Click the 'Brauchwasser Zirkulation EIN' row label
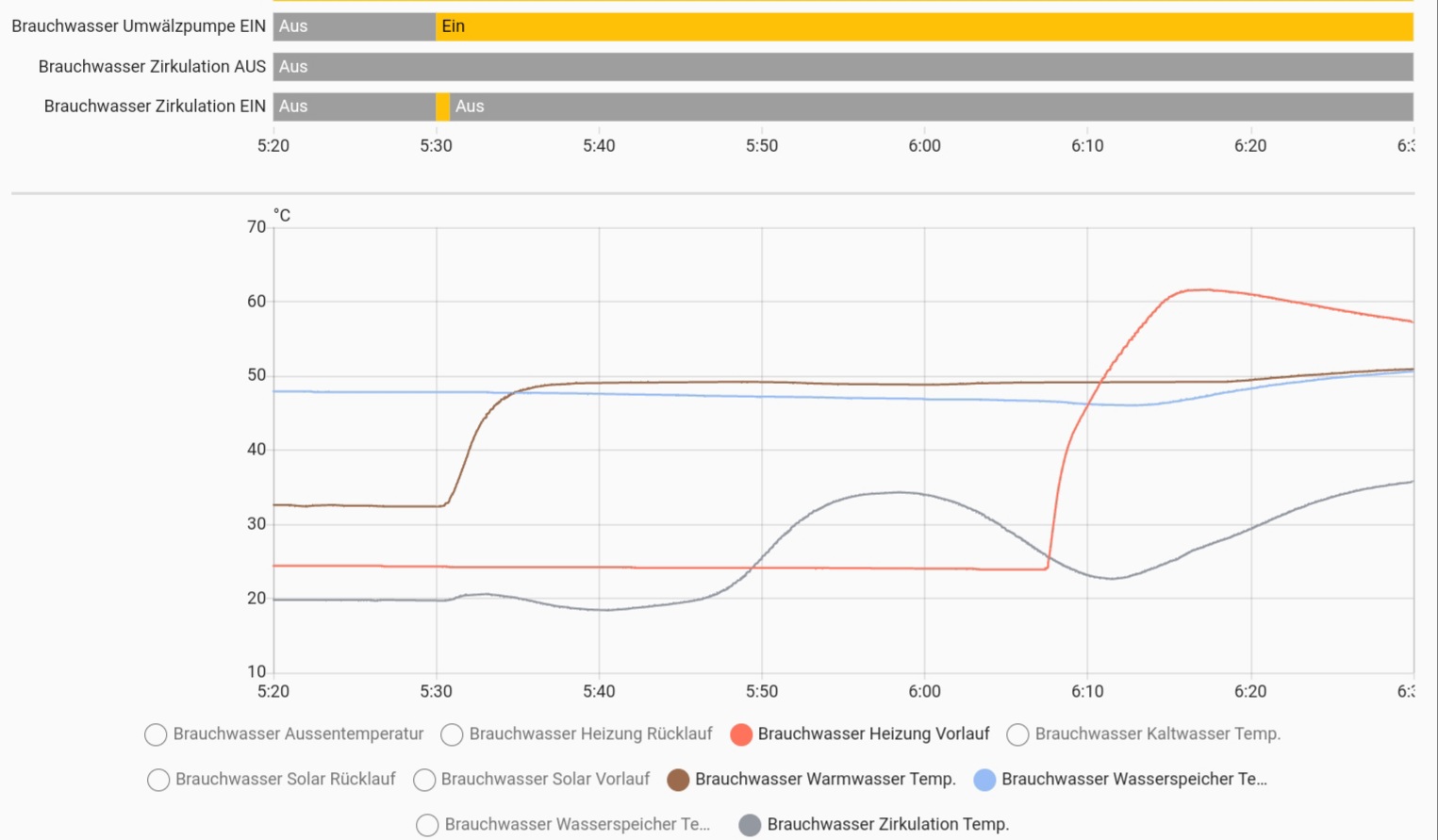 (155, 107)
